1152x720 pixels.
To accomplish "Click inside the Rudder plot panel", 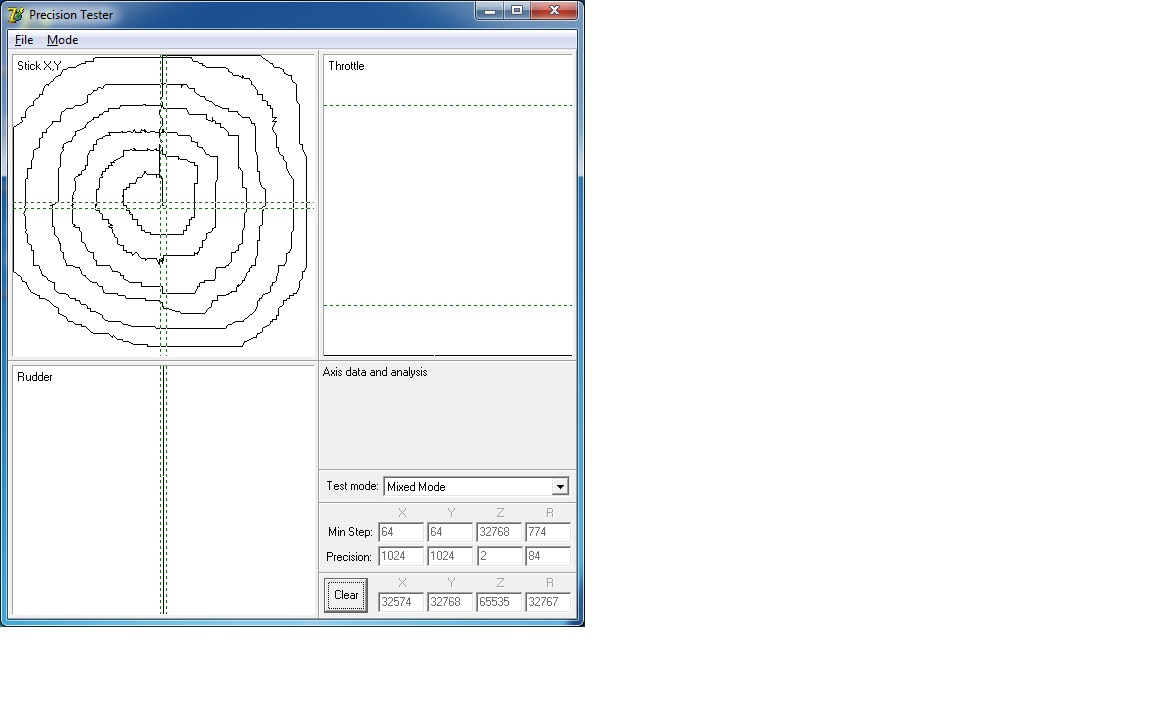I will click(164, 490).
